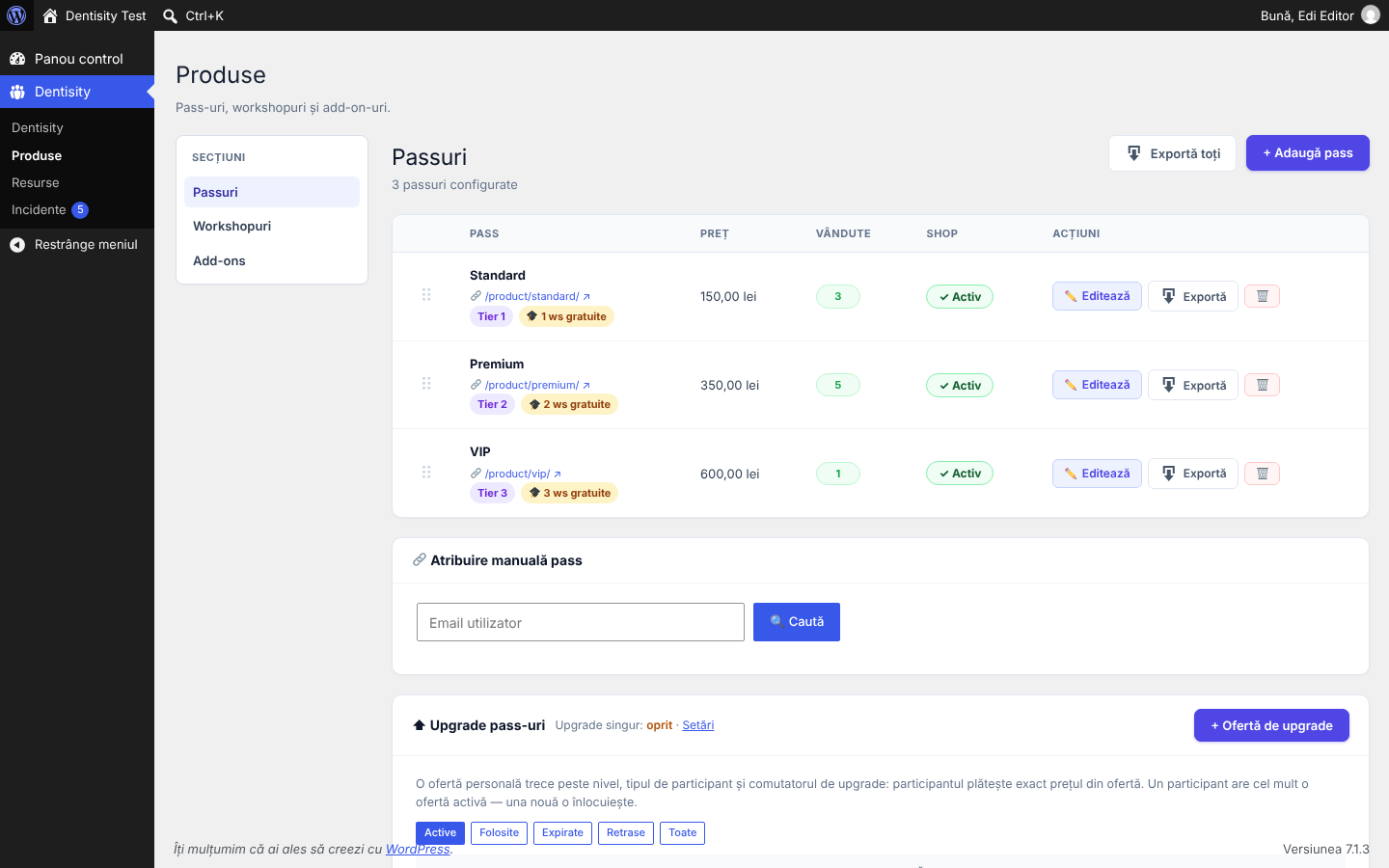Image resolution: width=1389 pixels, height=868 pixels.
Task: Open the Dentisity menu in sidebar
Action: tap(77, 92)
